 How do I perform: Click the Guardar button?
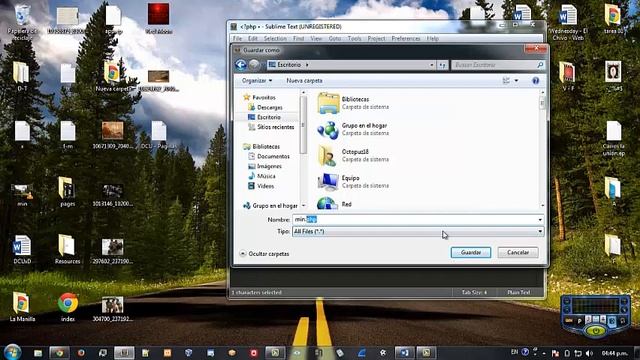(x=471, y=253)
